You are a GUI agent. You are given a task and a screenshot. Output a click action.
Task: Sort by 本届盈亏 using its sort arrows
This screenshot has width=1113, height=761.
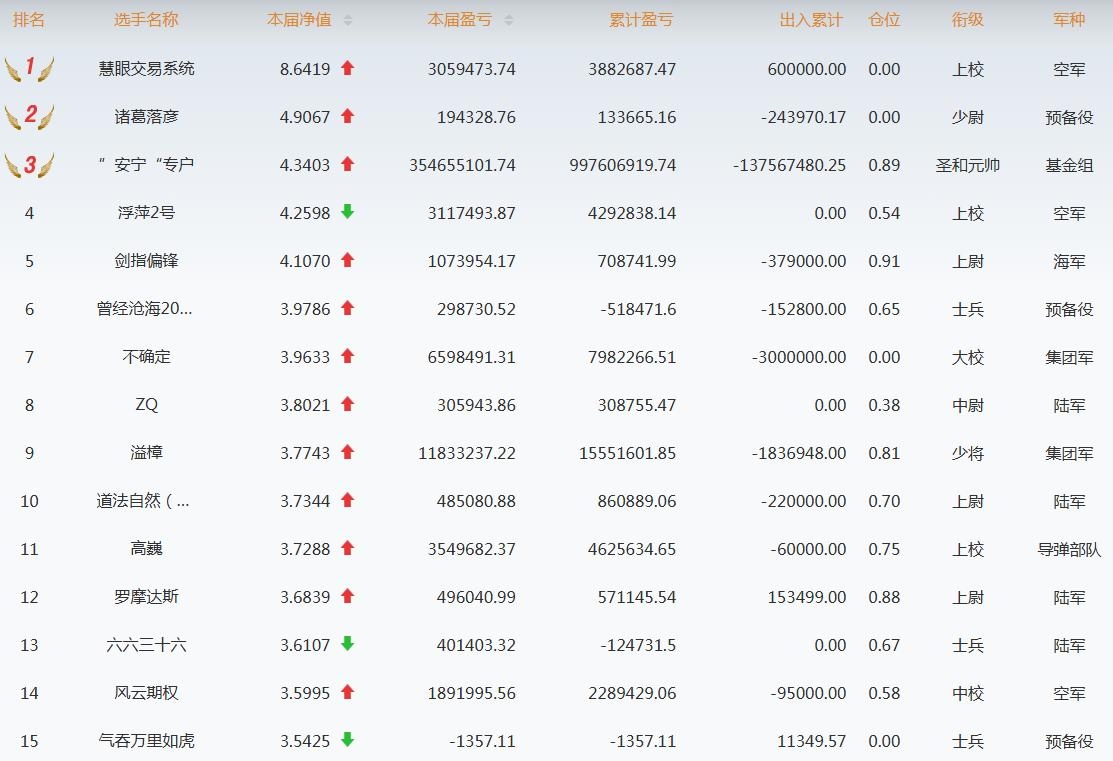point(508,20)
